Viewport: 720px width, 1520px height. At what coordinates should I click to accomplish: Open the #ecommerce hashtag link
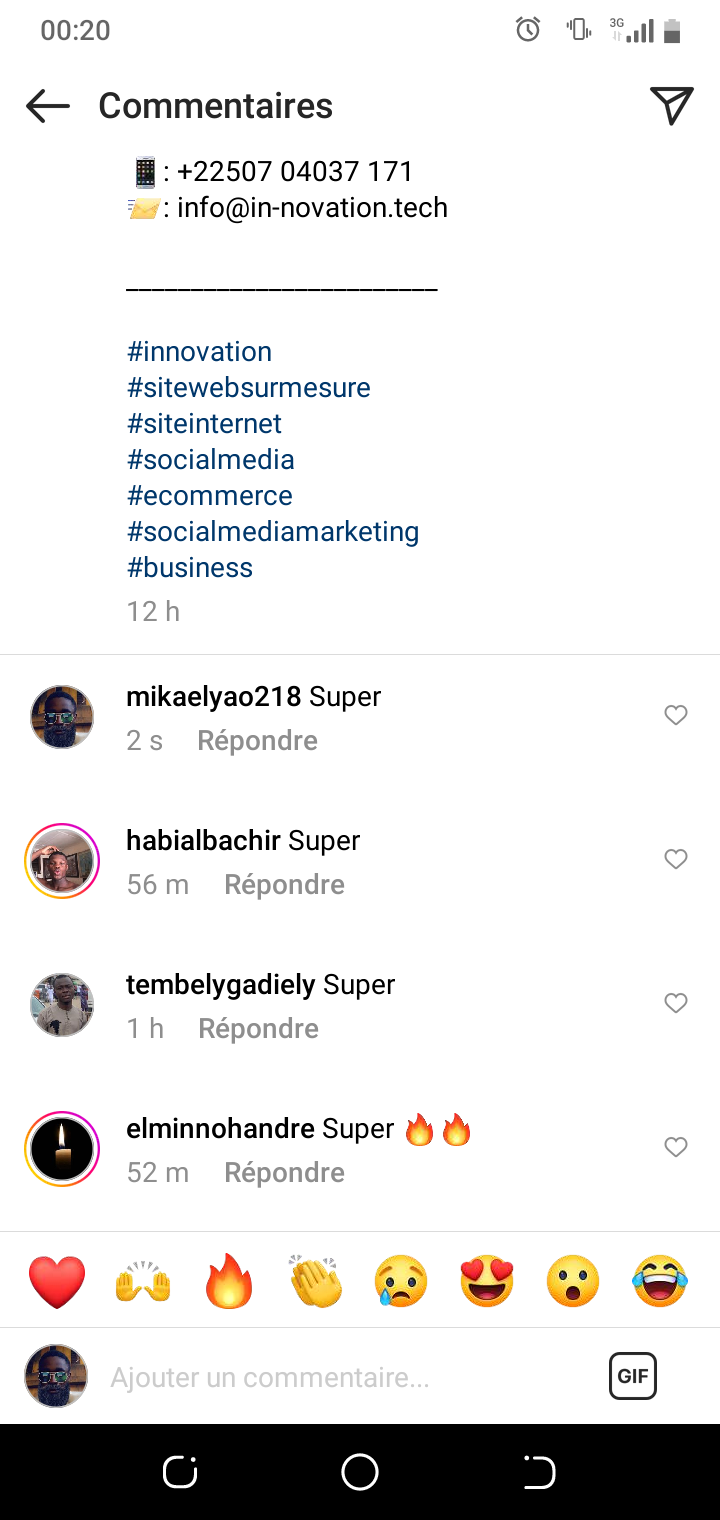click(210, 496)
